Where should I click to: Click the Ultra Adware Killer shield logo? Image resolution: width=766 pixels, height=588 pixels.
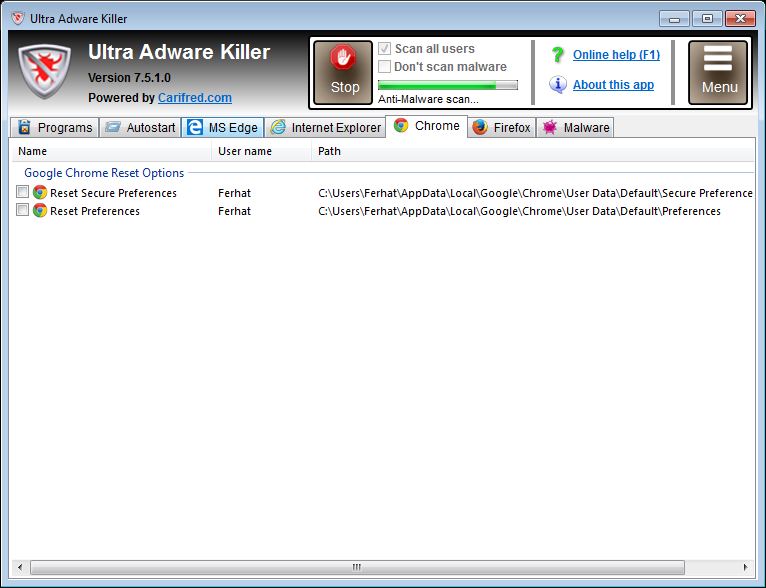tap(44, 71)
